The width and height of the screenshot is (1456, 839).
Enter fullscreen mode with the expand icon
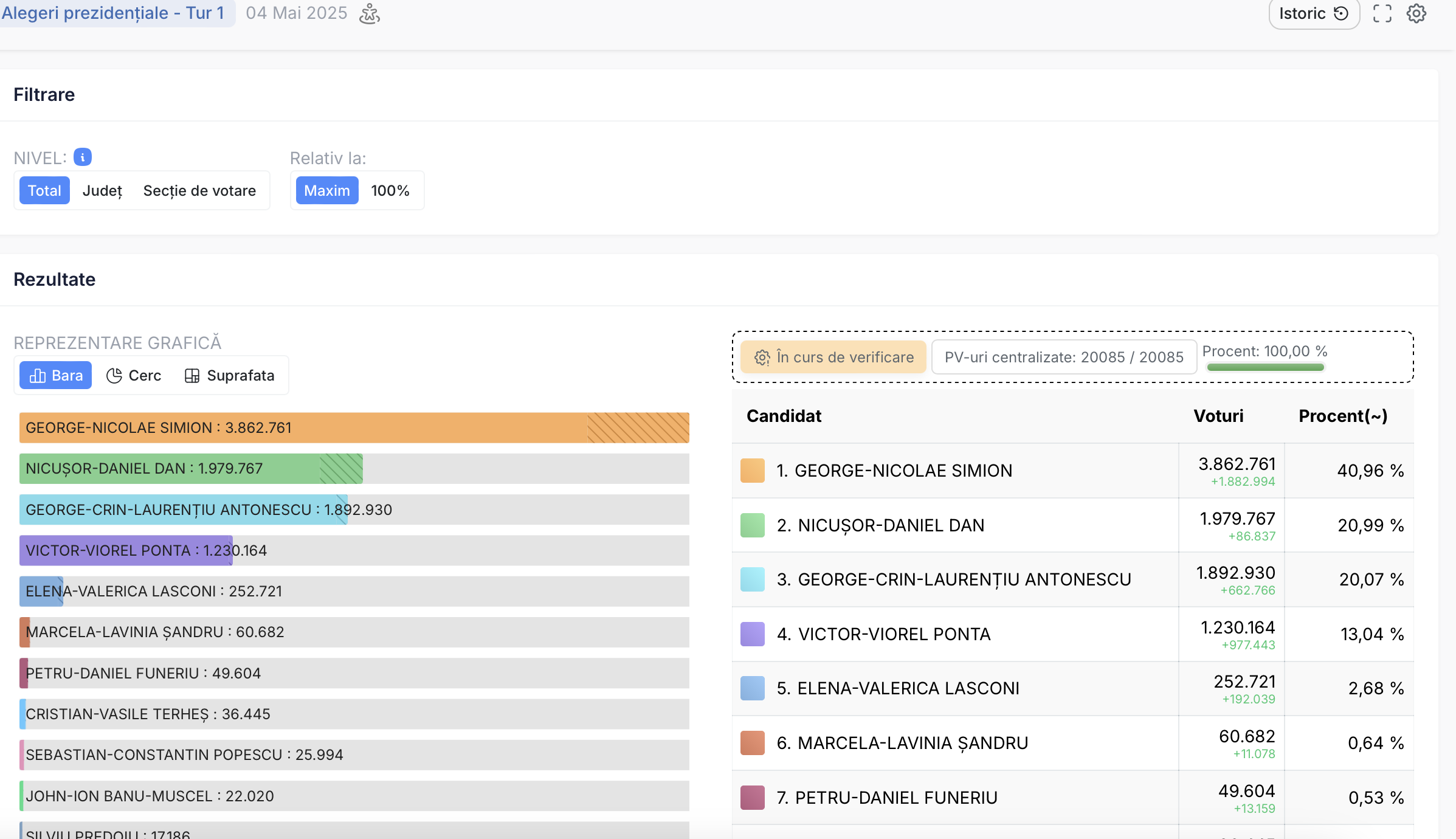1382,13
